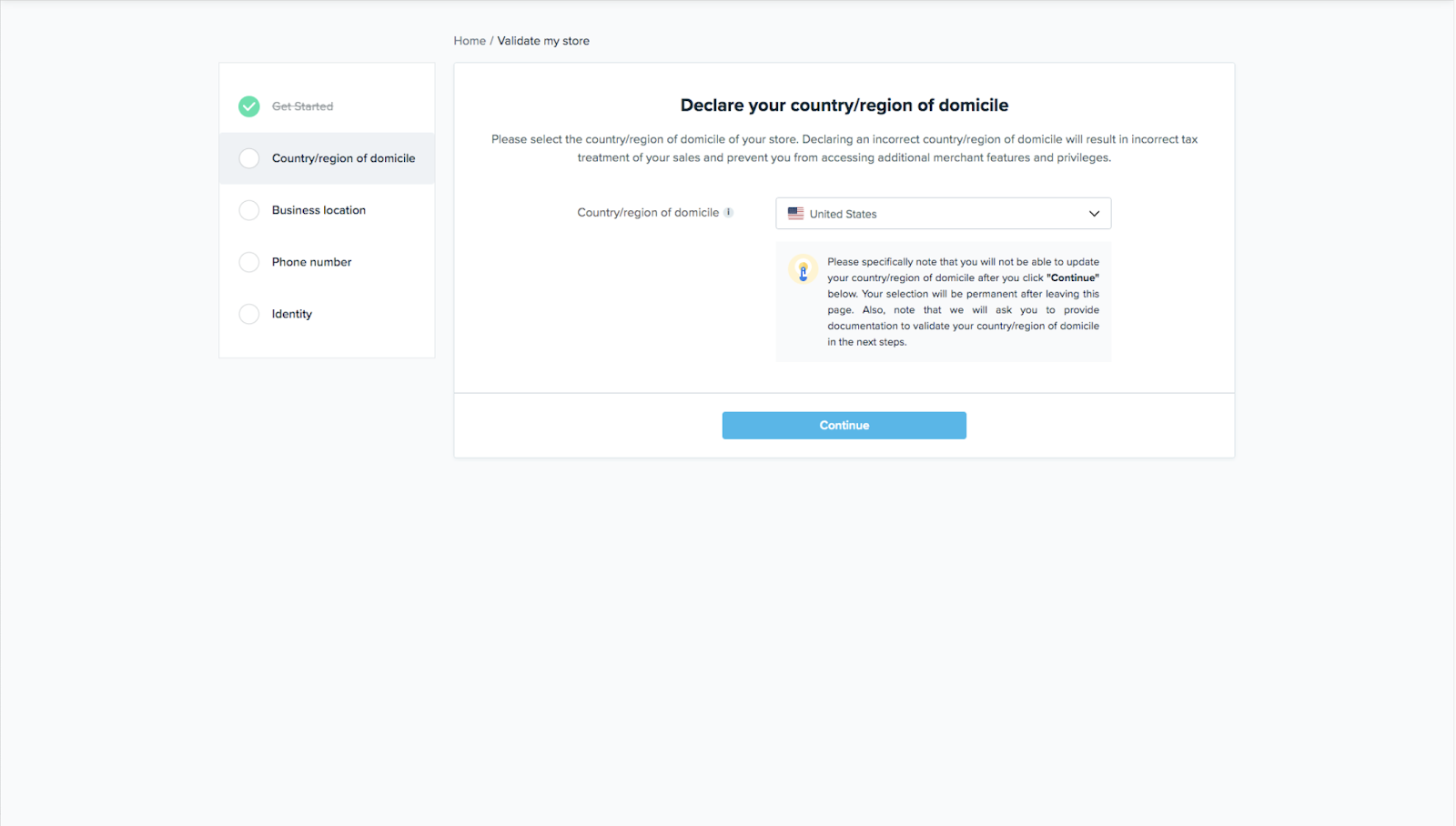Click the 'Declare your country/region of domicile' heading
Screen dimensions: 1456x826
[x=844, y=106]
